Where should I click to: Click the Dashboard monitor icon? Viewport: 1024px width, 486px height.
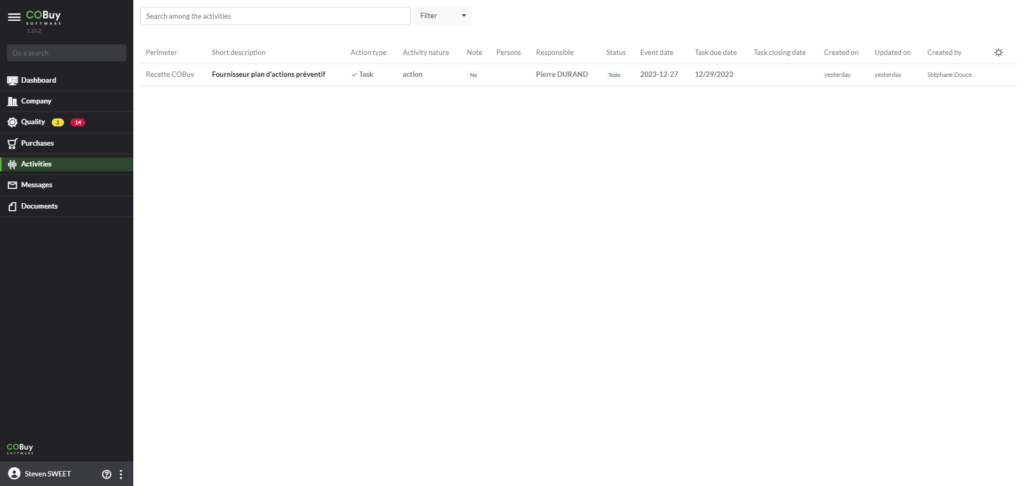point(12,80)
